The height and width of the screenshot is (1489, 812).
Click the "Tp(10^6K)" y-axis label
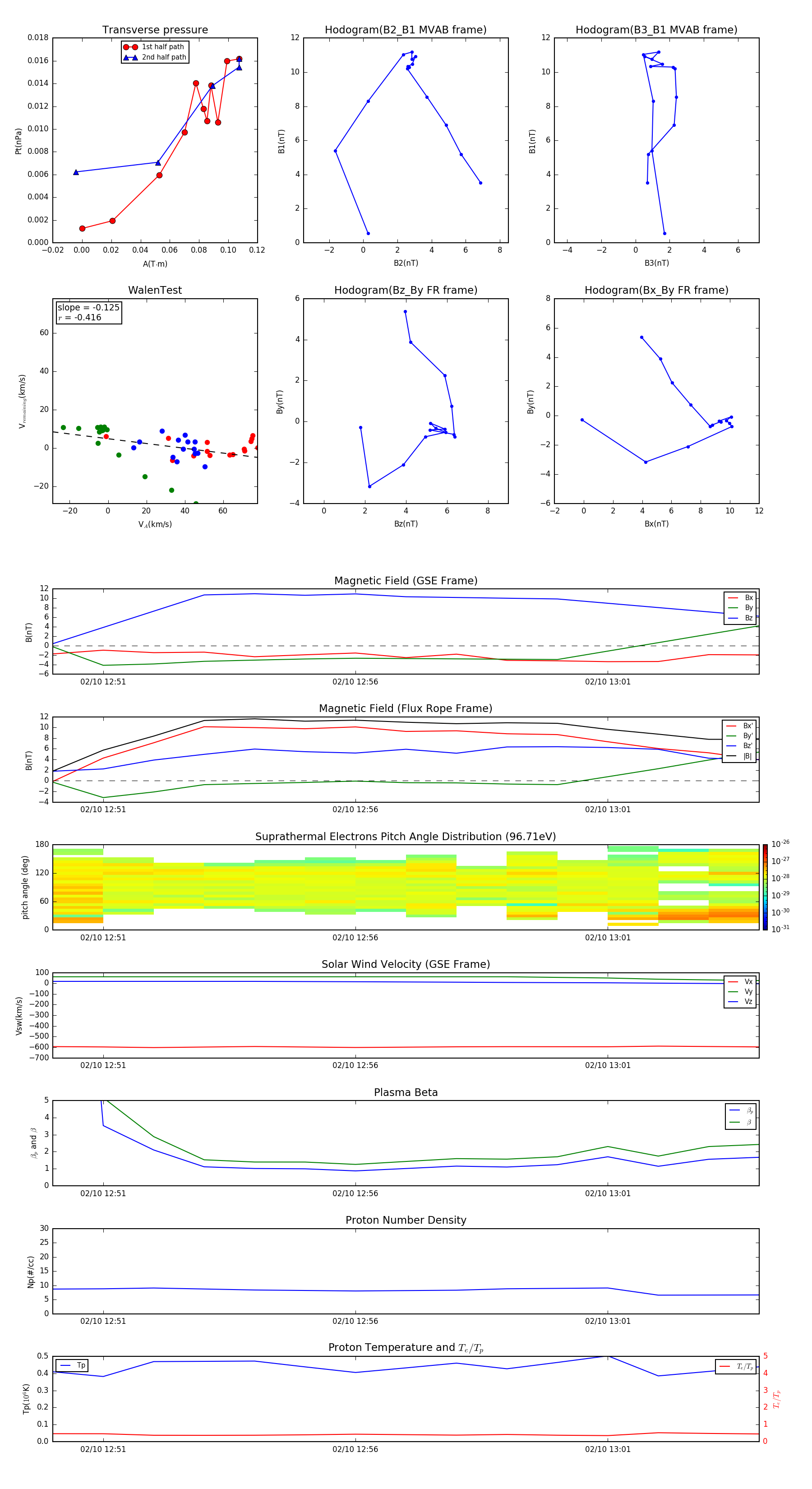[x=26, y=1399]
